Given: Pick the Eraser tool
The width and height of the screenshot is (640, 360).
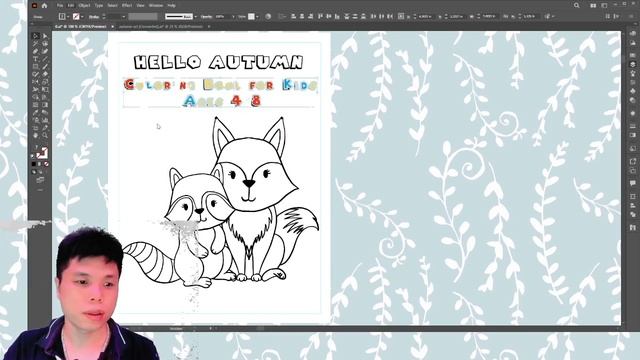Looking at the screenshot, I should 45,74.
